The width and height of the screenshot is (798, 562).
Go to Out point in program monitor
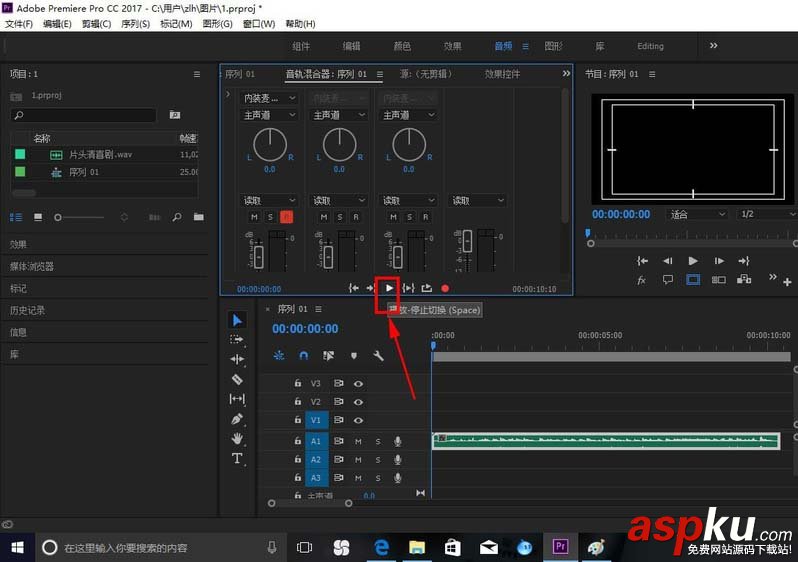tap(744, 261)
